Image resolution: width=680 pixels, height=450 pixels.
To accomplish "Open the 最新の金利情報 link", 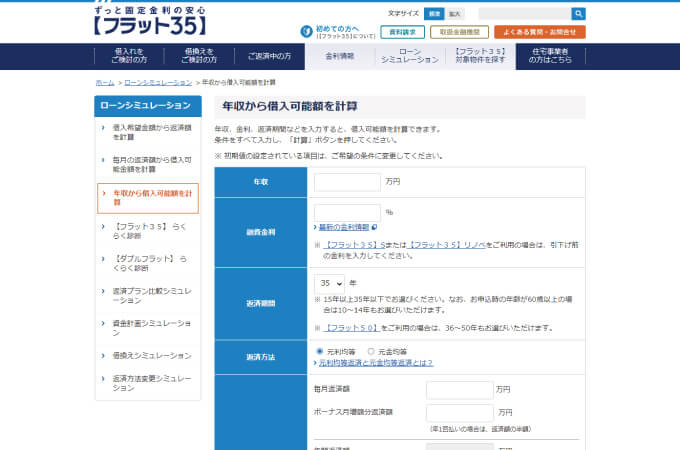I will (x=344, y=227).
